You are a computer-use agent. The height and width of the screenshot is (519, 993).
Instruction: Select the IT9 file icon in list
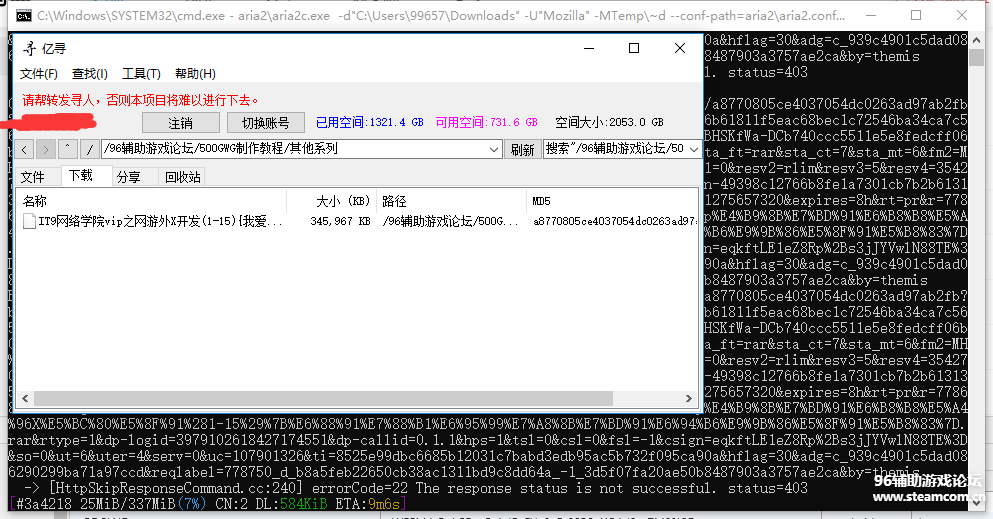[x=29, y=221]
